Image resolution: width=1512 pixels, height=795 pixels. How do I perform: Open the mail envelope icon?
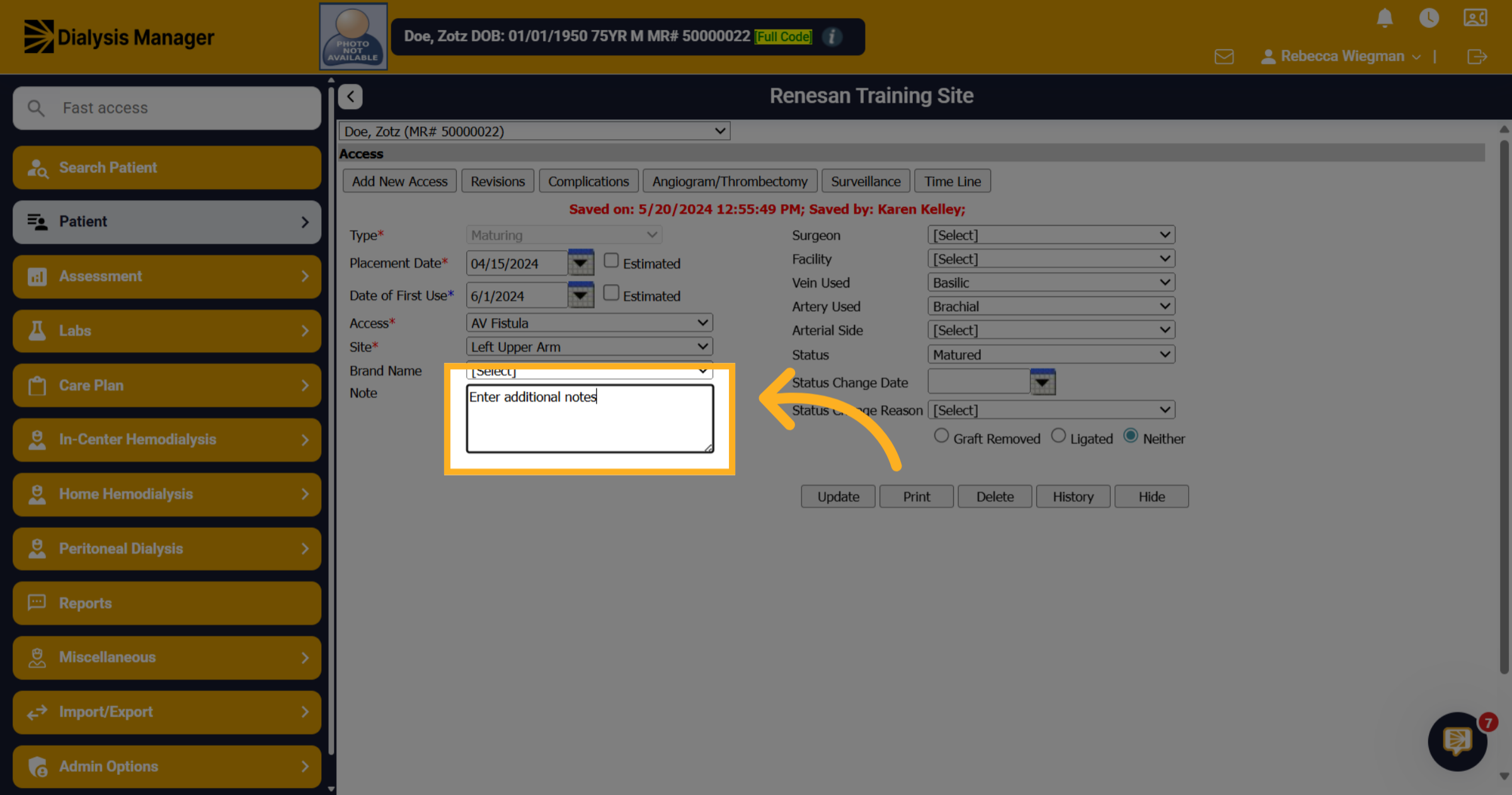(1223, 57)
